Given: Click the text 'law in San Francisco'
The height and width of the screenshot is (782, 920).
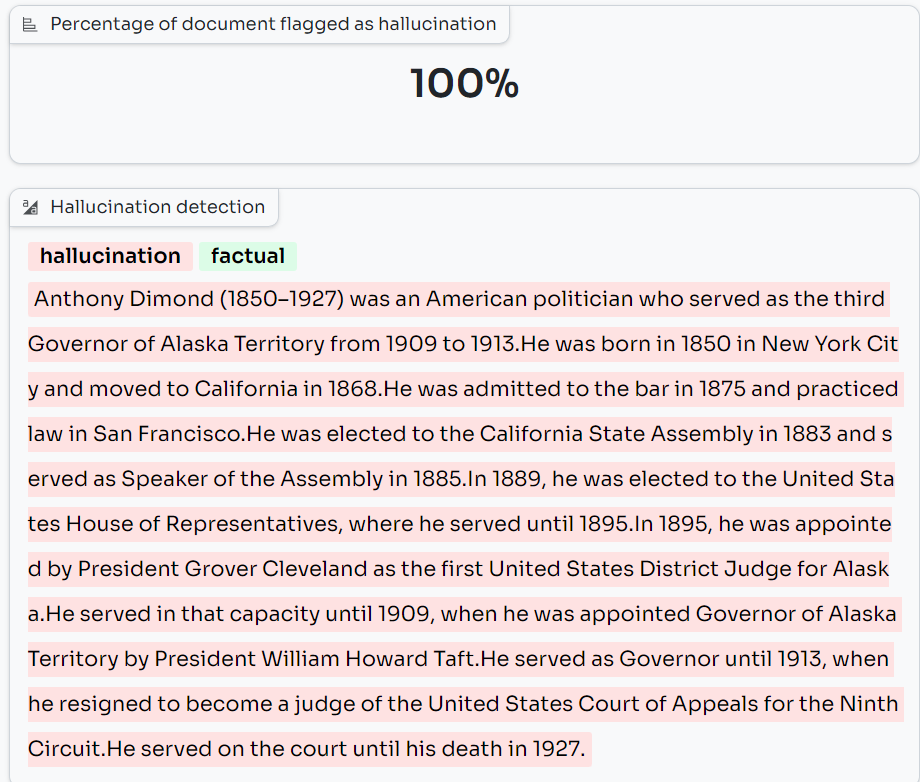Looking at the screenshot, I should point(134,434).
